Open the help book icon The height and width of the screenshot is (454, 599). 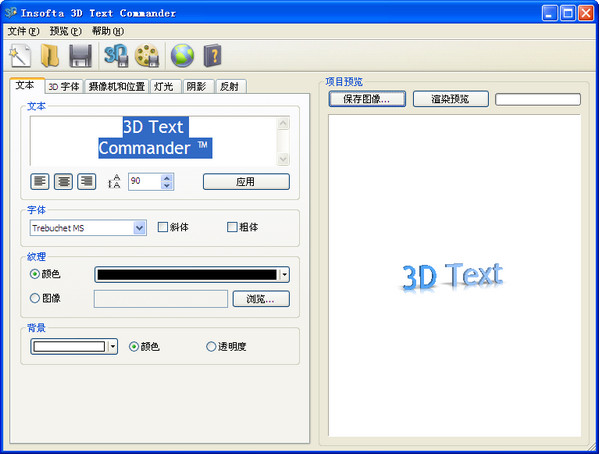pos(212,56)
